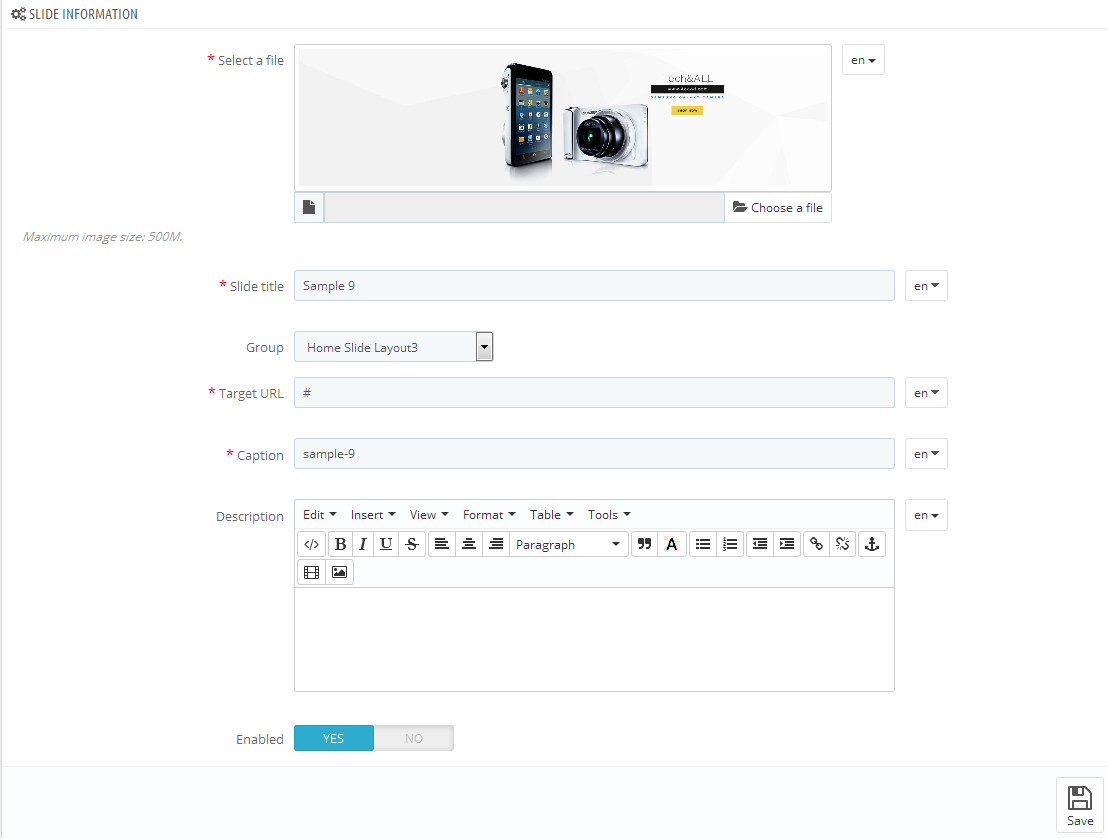The image size is (1108, 839).
Task: Insert a blockquote in description
Action: [644, 545]
